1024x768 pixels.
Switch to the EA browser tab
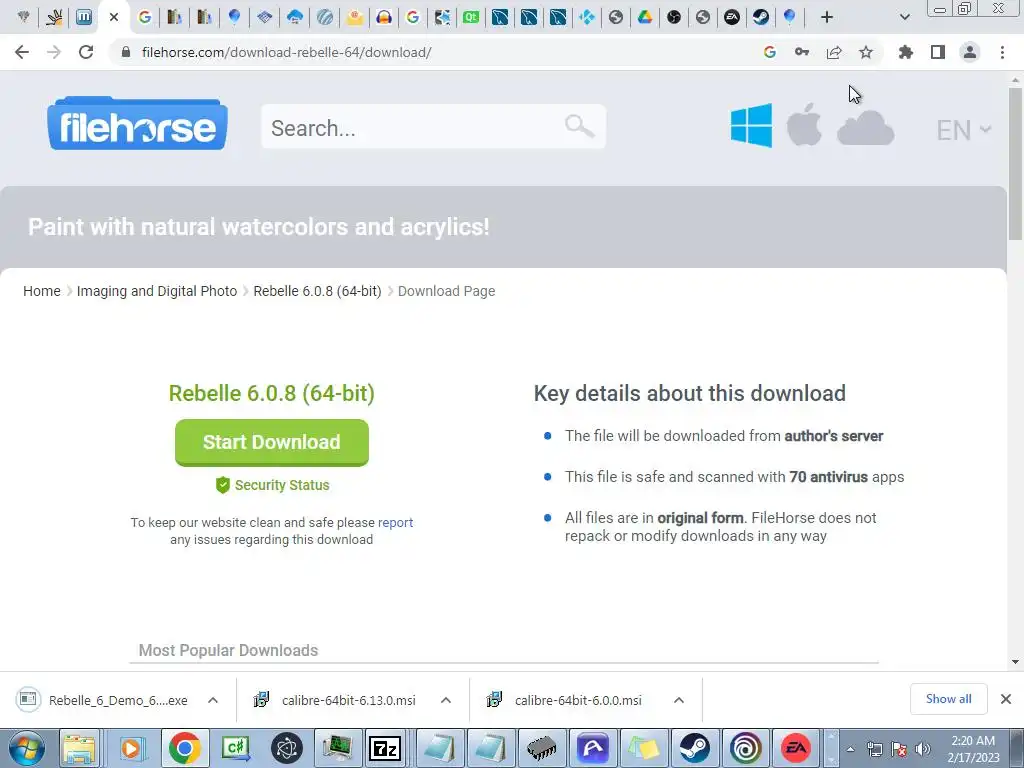(731, 18)
